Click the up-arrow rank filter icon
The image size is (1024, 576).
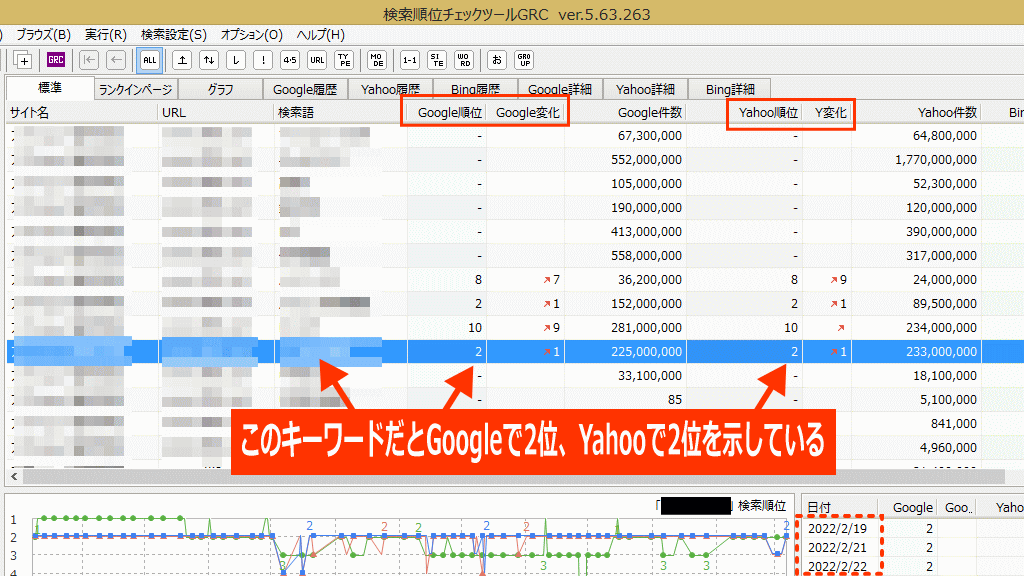pos(182,60)
